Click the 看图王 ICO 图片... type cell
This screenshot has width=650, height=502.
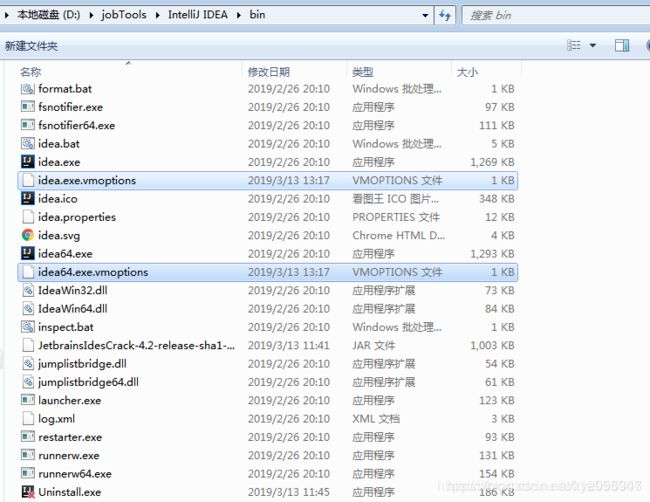[x=395, y=199]
